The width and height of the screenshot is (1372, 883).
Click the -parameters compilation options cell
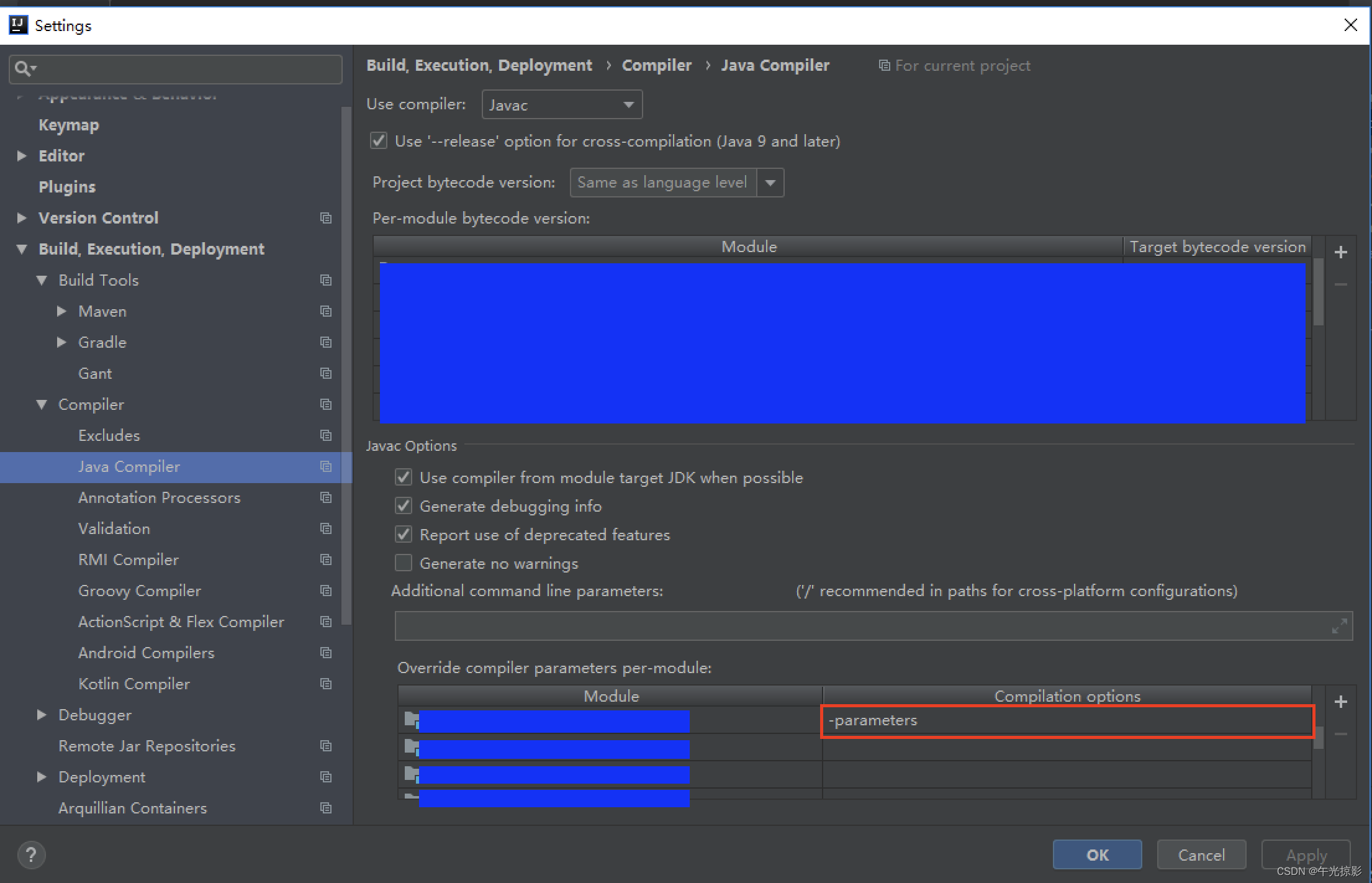click(x=1067, y=721)
